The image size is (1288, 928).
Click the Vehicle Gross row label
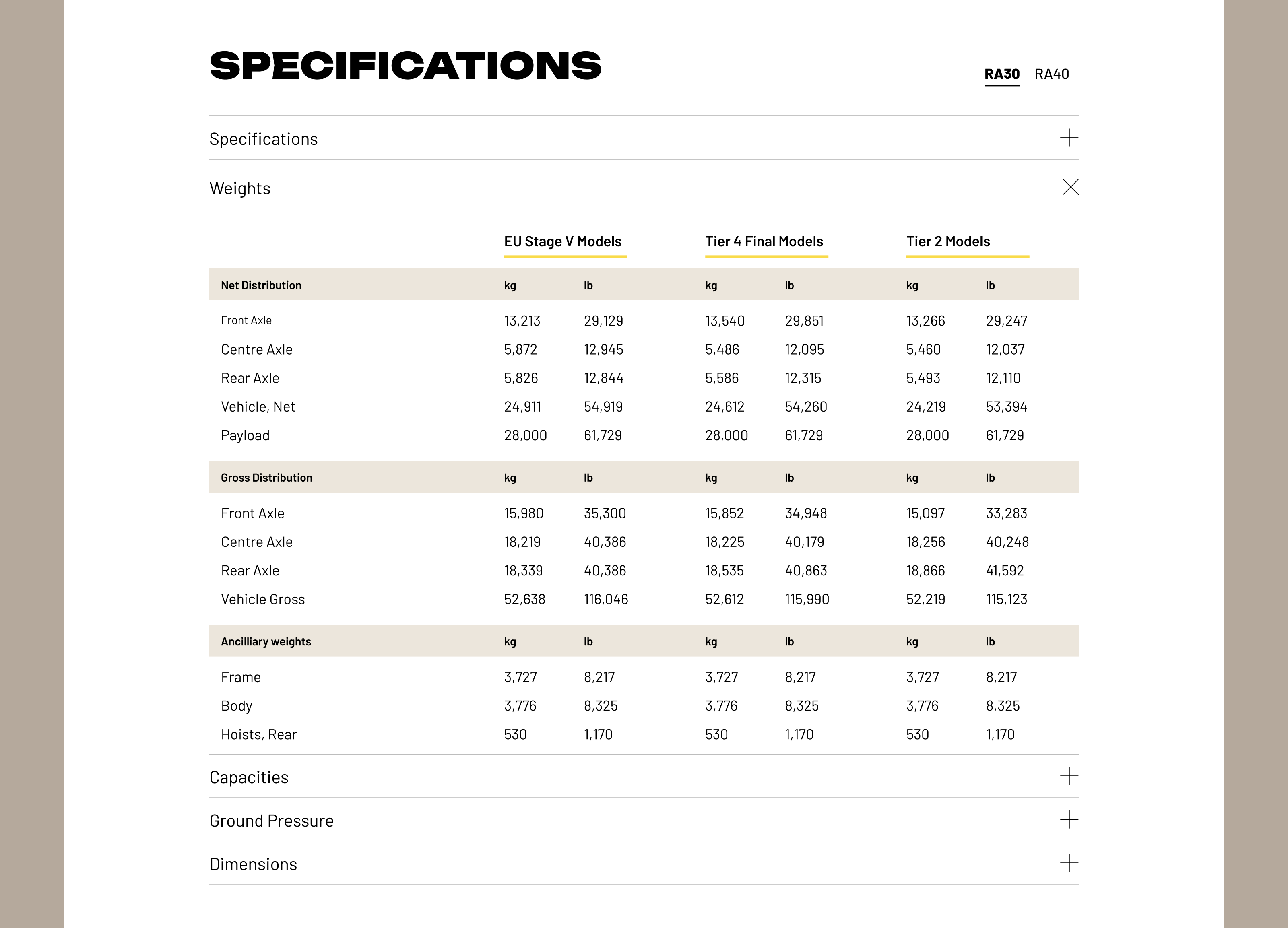263,600
